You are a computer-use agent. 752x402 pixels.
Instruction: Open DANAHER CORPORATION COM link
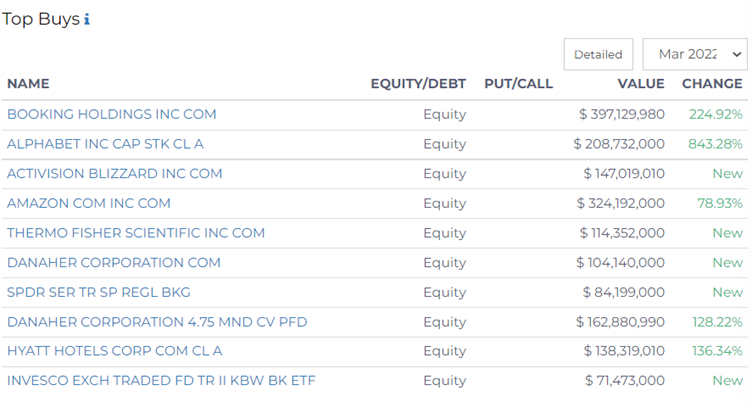pyautogui.click(x=114, y=262)
